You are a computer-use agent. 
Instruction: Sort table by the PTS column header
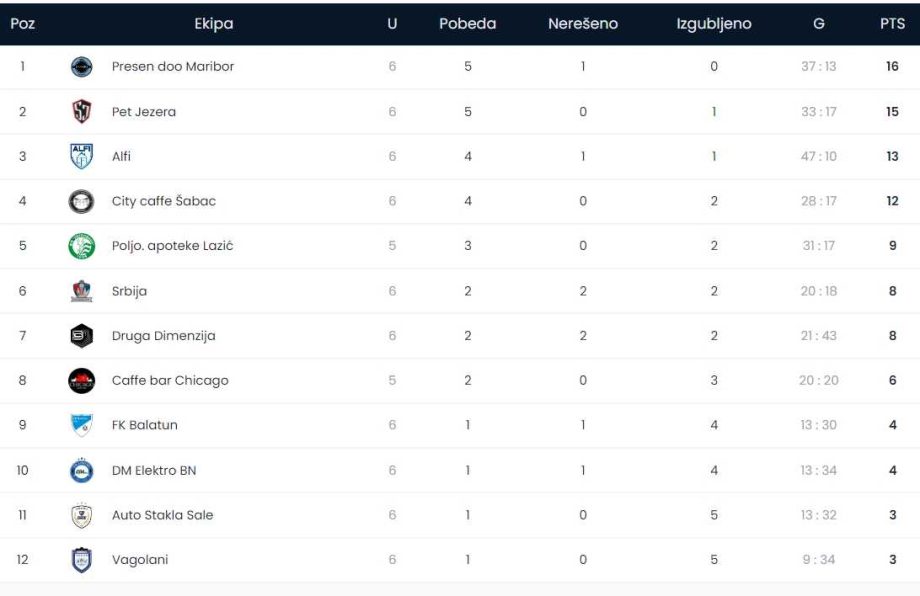click(x=892, y=23)
